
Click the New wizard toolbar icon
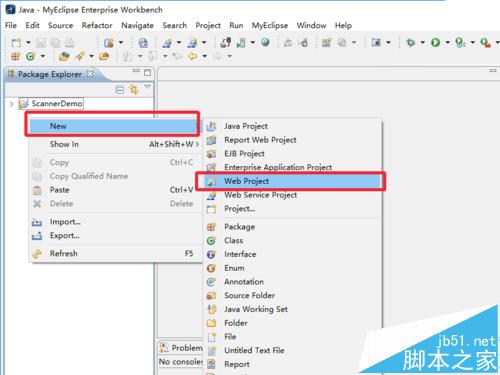pyautogui.click(x=16, y=43)
